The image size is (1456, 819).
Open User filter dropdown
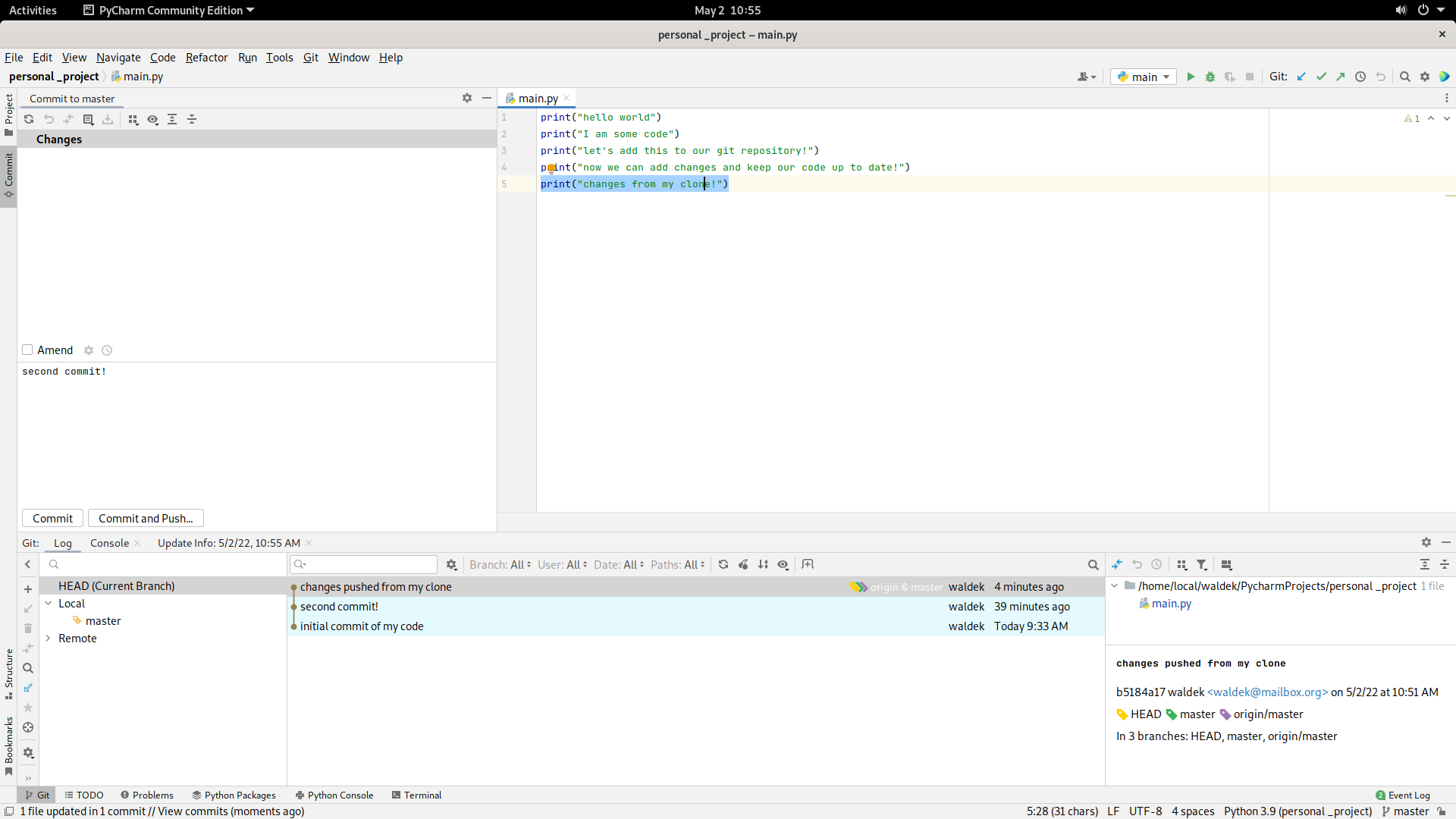[x=562, y=564]
